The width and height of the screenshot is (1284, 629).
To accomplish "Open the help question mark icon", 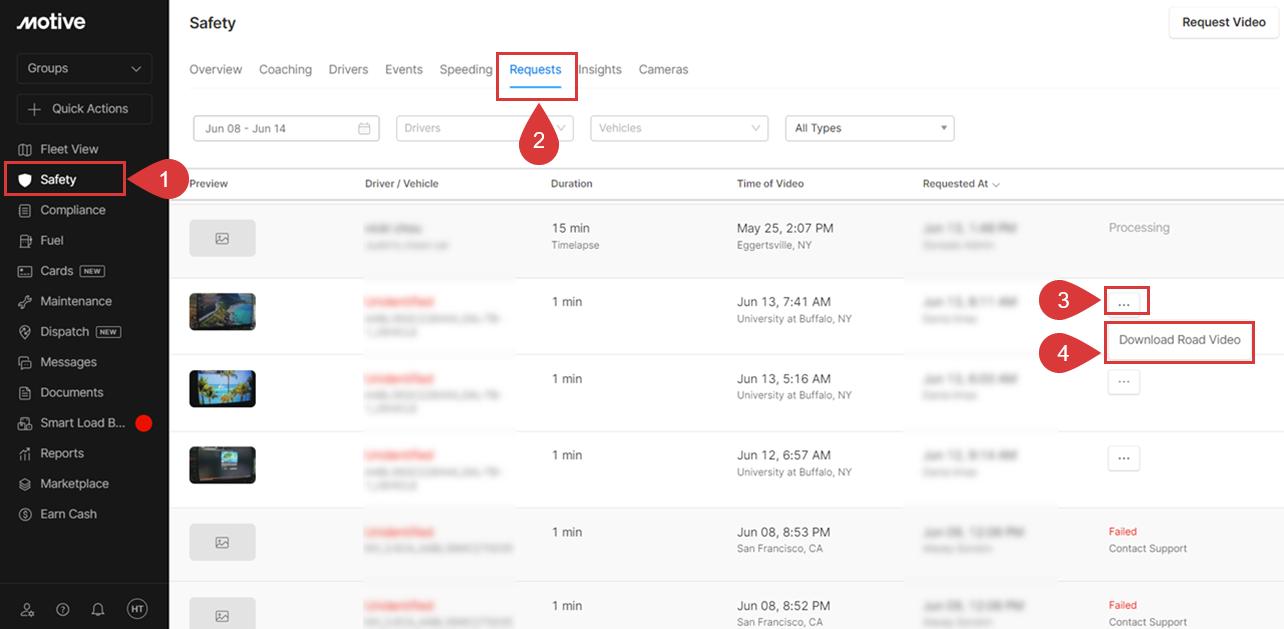I will point(63,609).
